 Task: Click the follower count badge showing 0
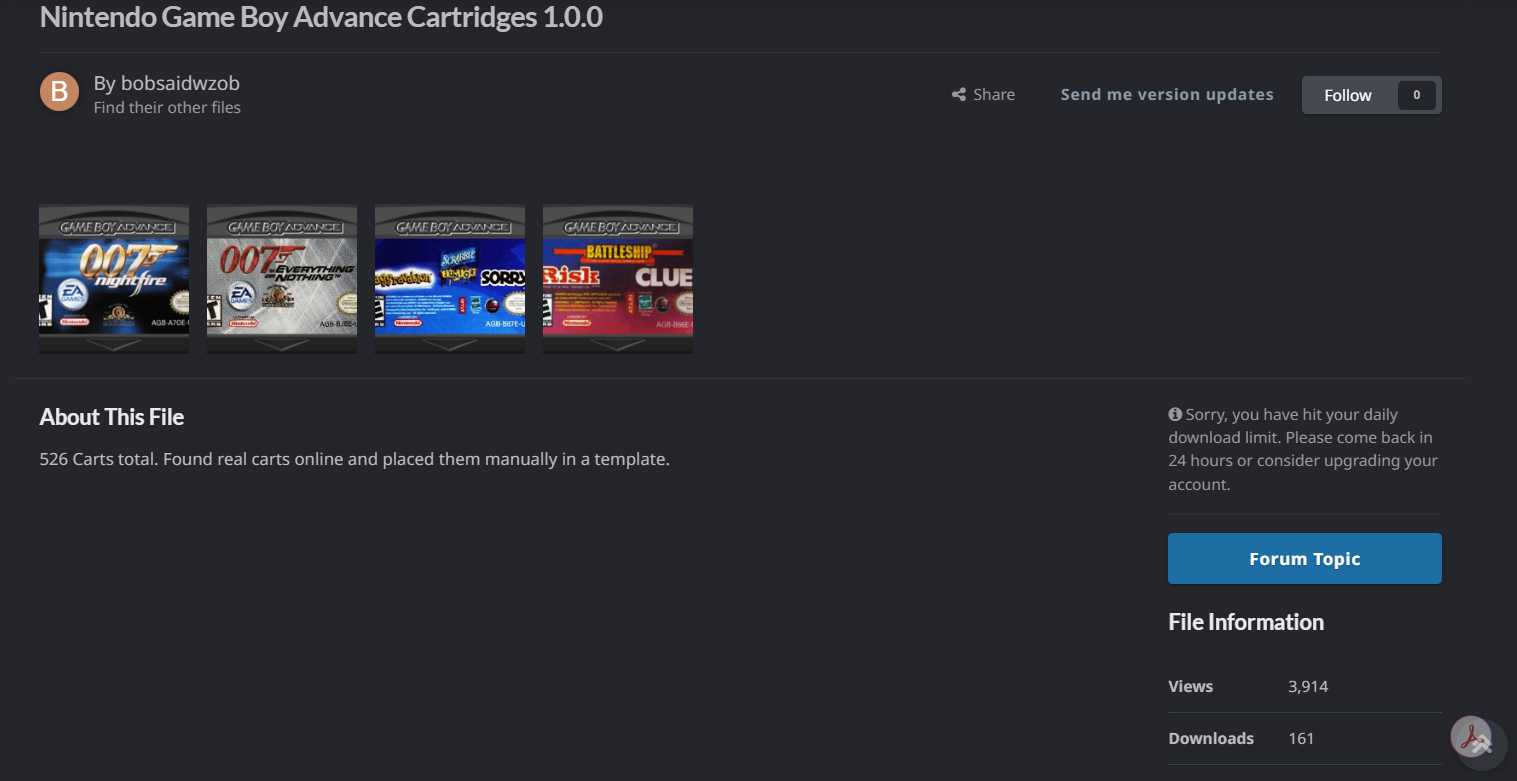[x=1417, y=95]
